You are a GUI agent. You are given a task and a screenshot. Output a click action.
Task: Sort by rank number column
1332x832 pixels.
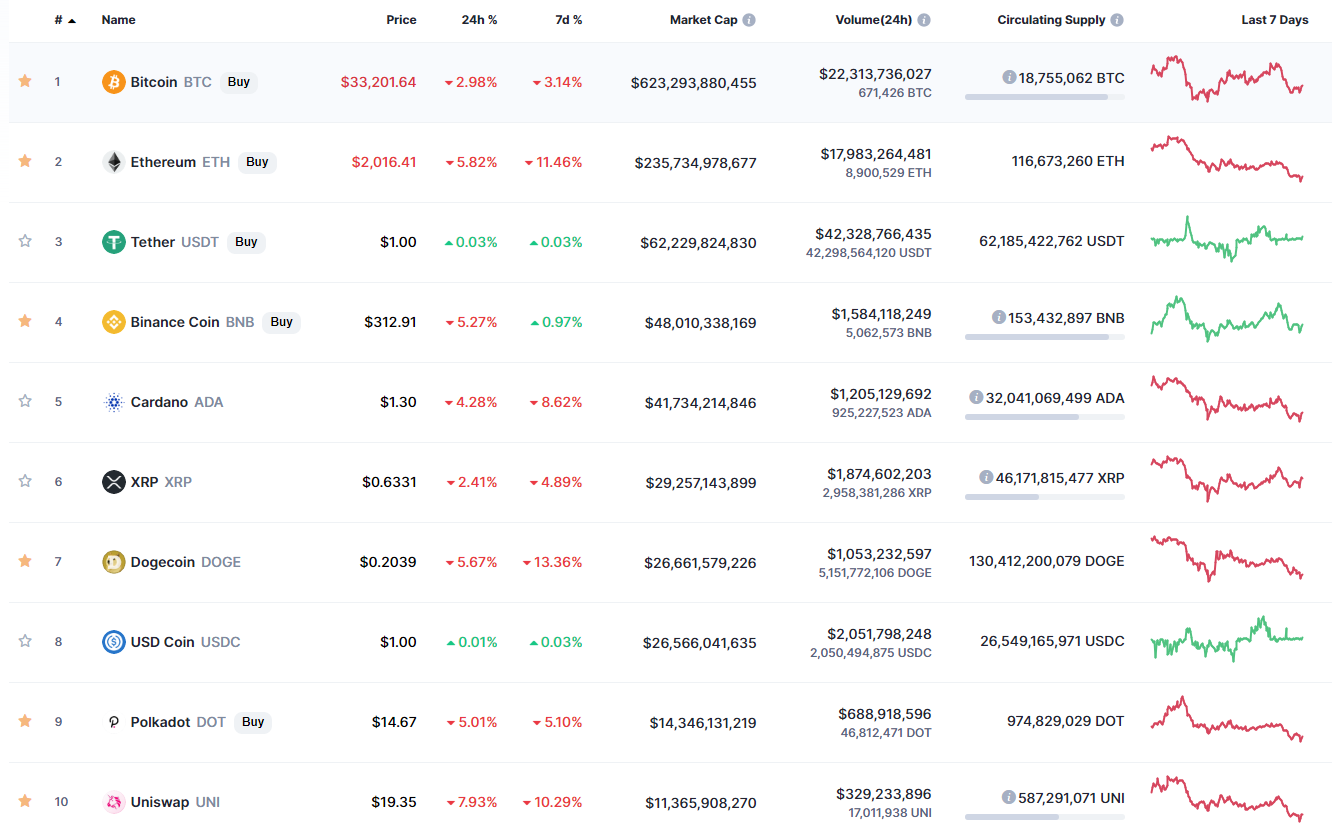[x=65, y=20]
